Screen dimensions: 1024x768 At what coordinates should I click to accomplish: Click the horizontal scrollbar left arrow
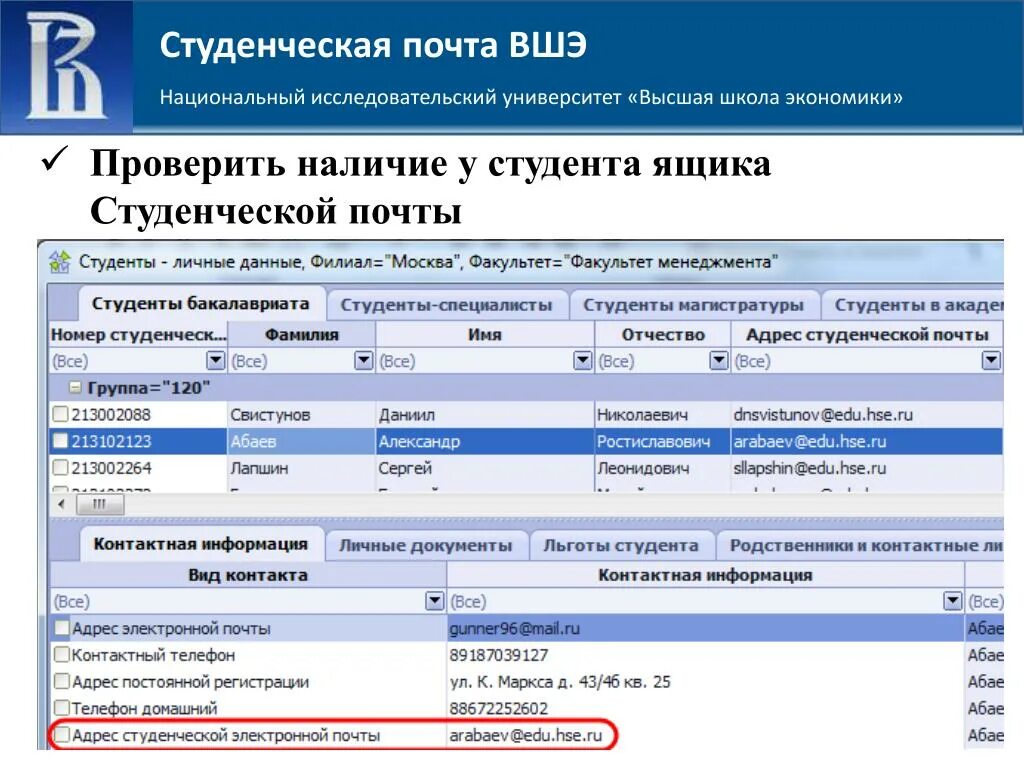[x=61, y=504]
